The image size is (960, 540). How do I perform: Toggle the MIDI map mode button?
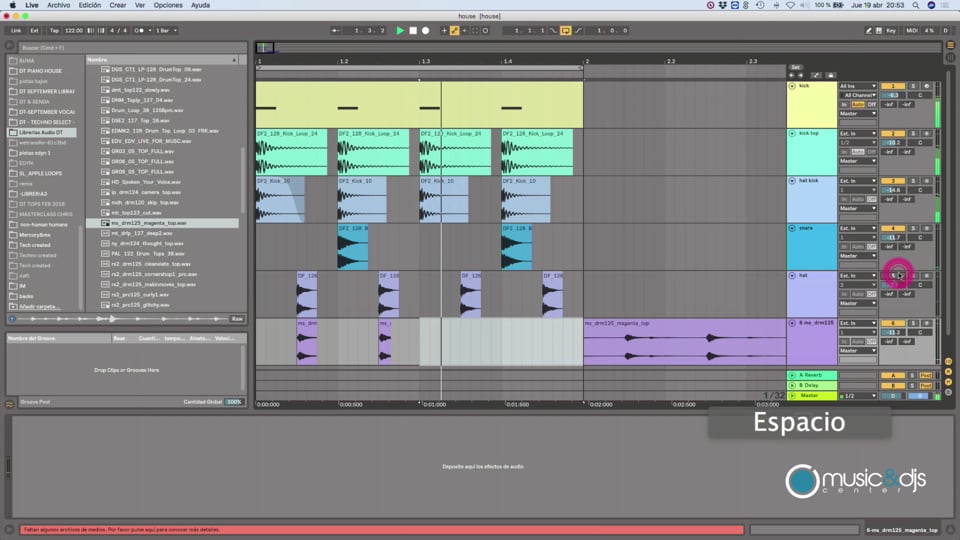click(912, 30)
